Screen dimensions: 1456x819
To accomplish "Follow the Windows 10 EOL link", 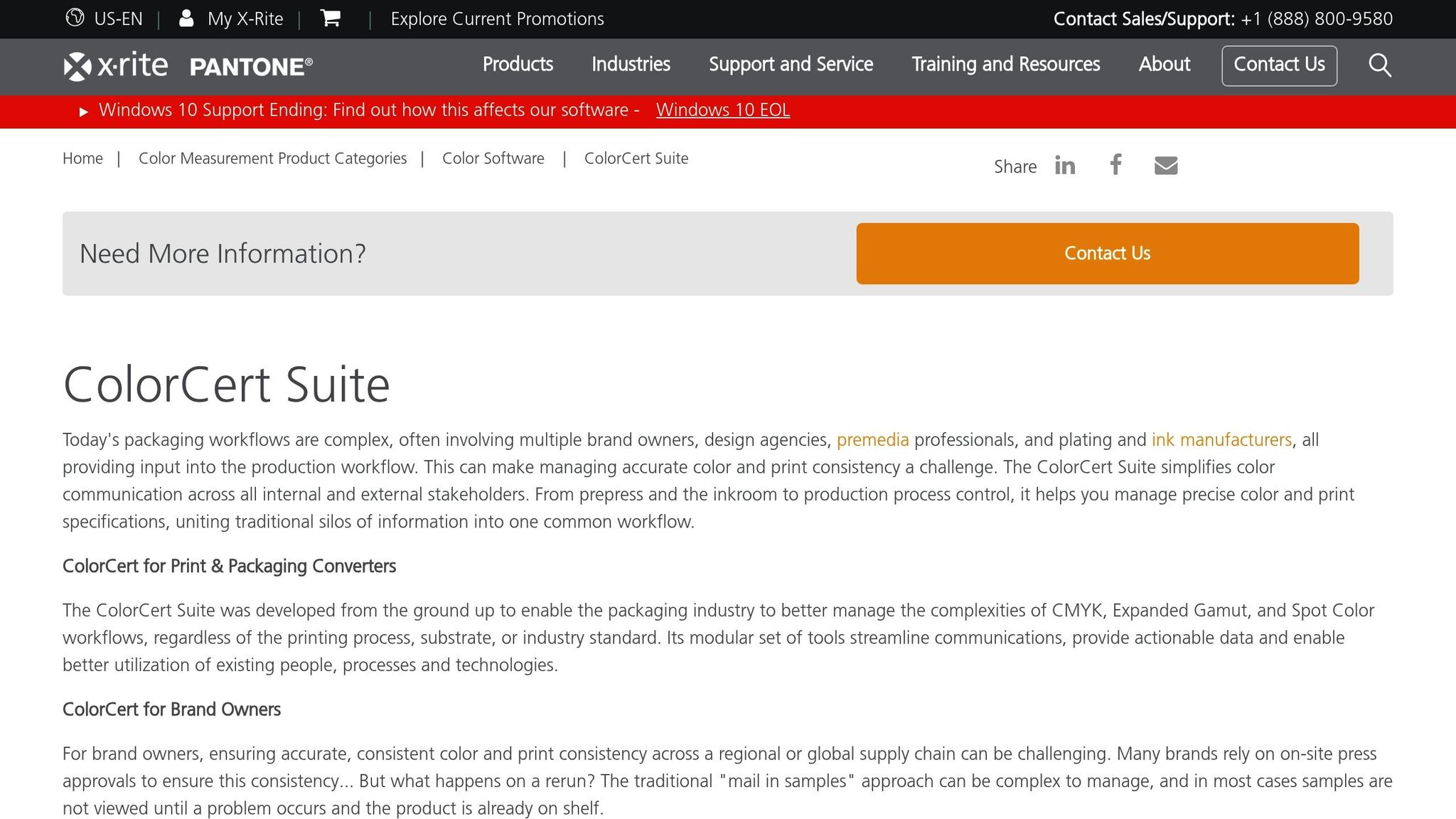I will [722, 110].
